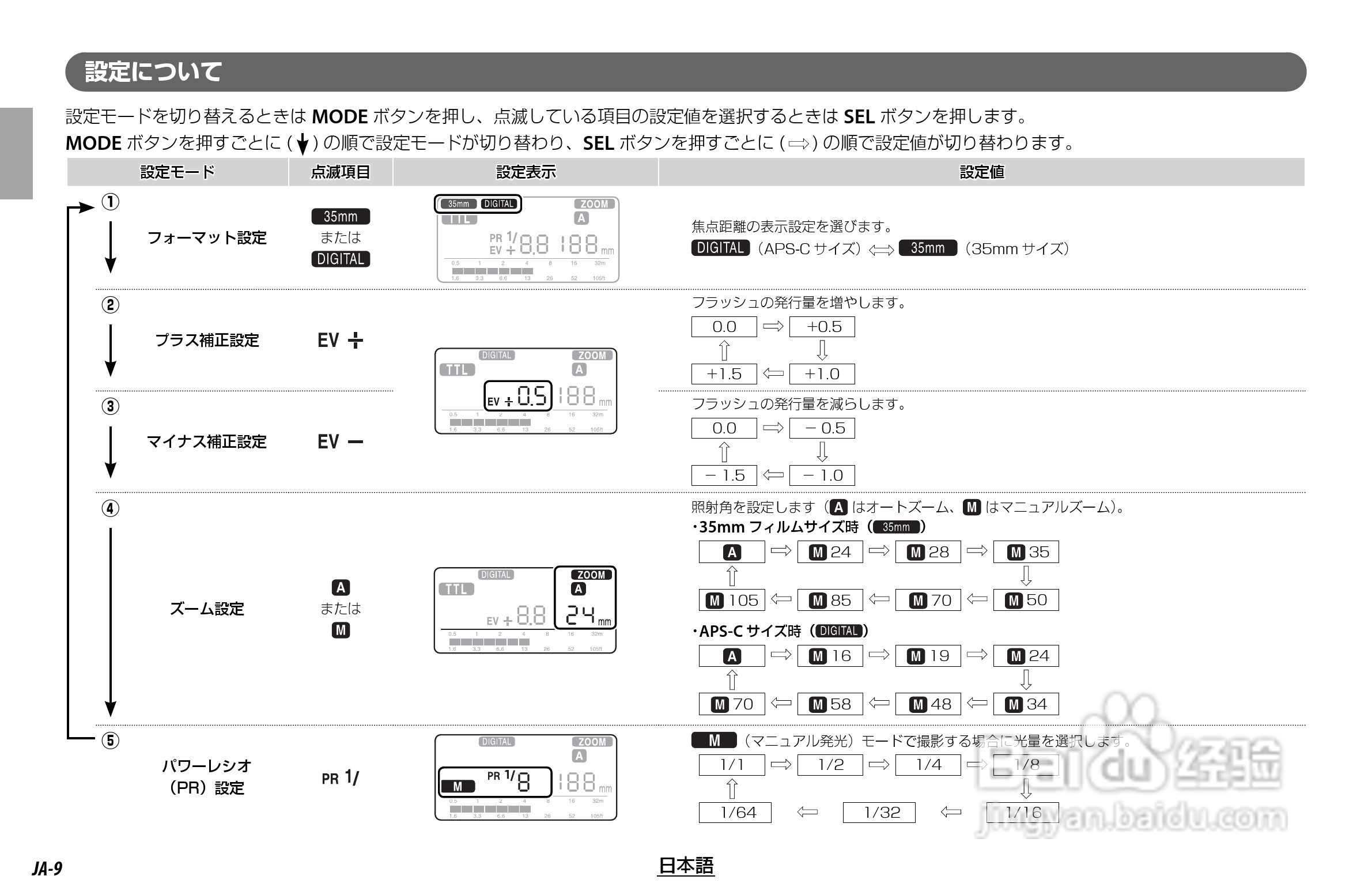Click the circled number ④ step marker
1372x895 pixels.
110,508
